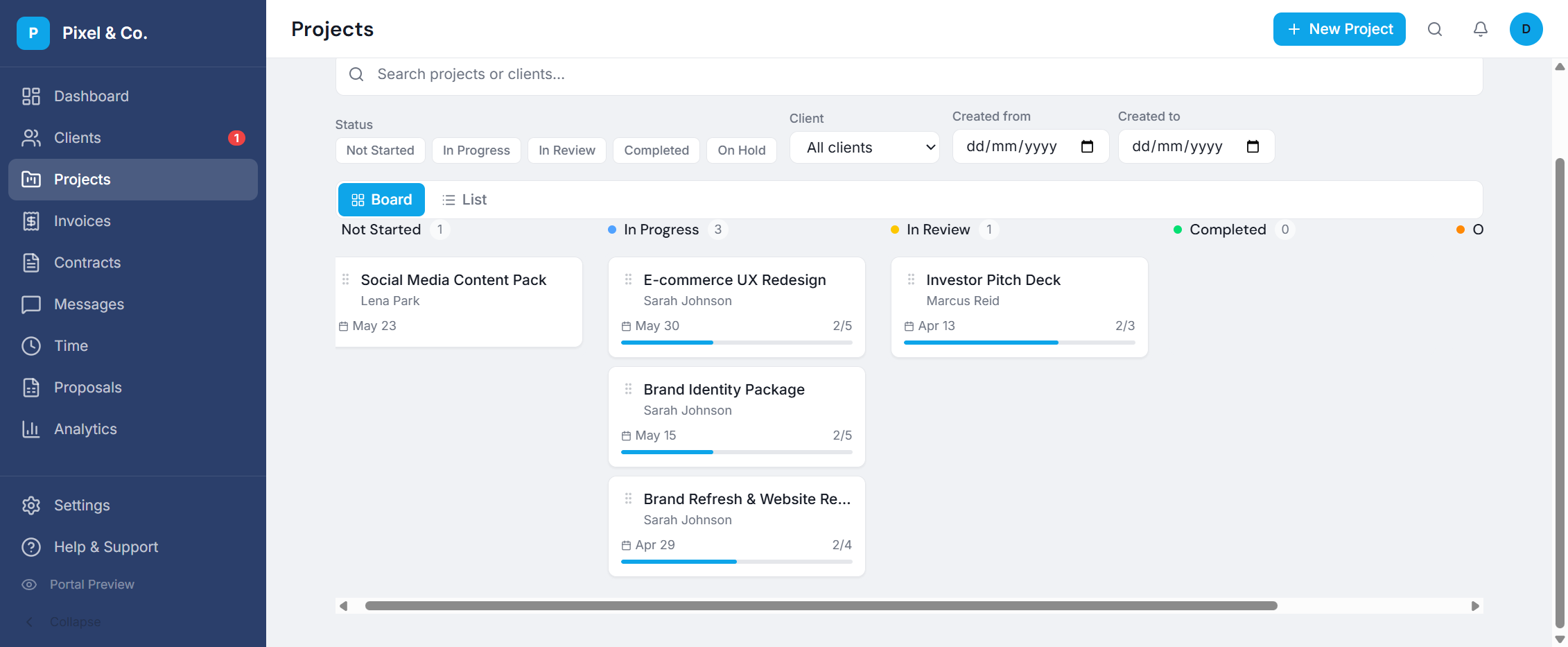Click the top bar search magnifier icon
The image size is (1568, 647).
pyautogui.click(x=1435, y=29)
